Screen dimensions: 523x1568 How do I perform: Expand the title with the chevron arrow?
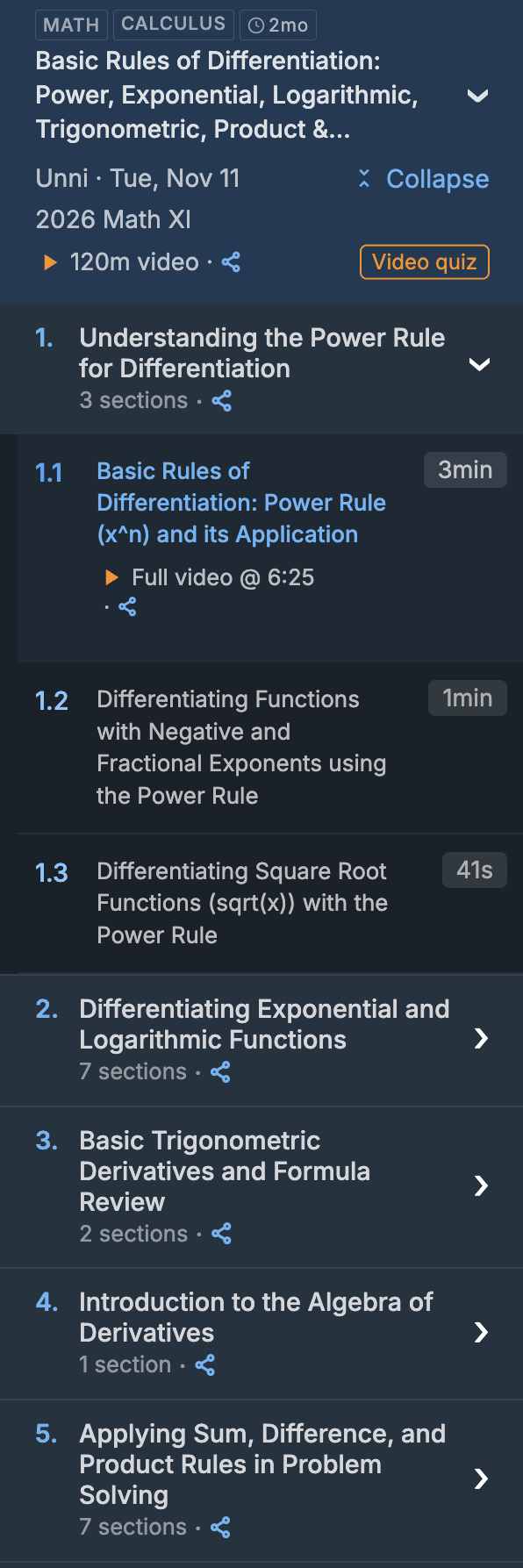pos(479,97)
